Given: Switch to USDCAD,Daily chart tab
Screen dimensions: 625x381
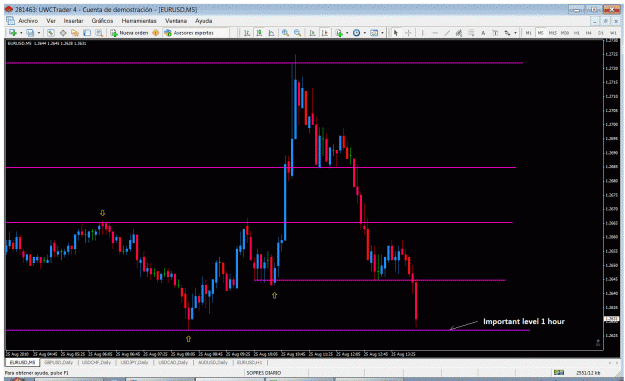Looking at the screenshot, I should click(173, 362).
